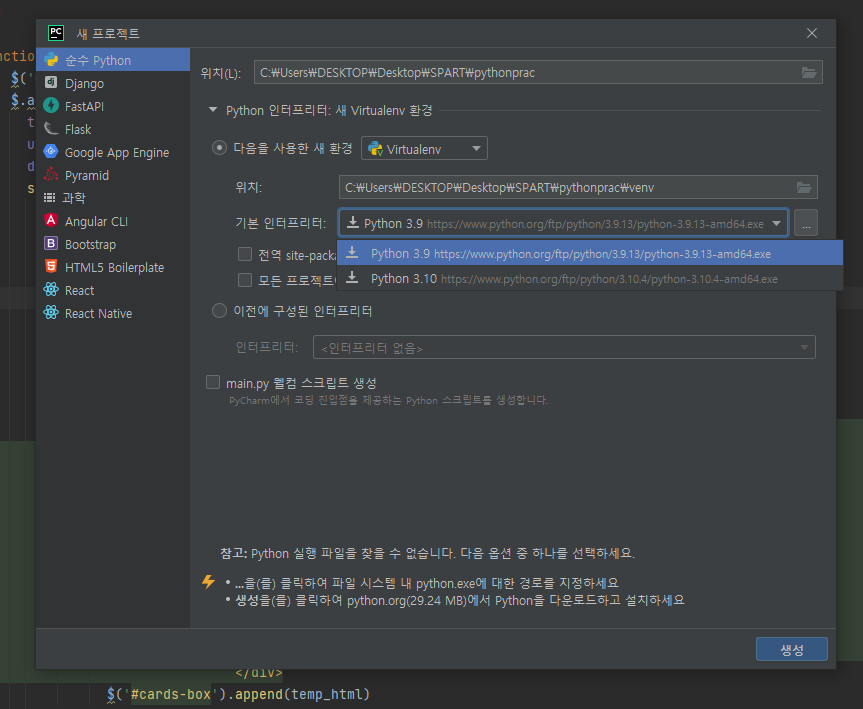Click the HTML5 Boilerplate icon
Viewport: 863px width, 709px height.
[x=51, y=266]
